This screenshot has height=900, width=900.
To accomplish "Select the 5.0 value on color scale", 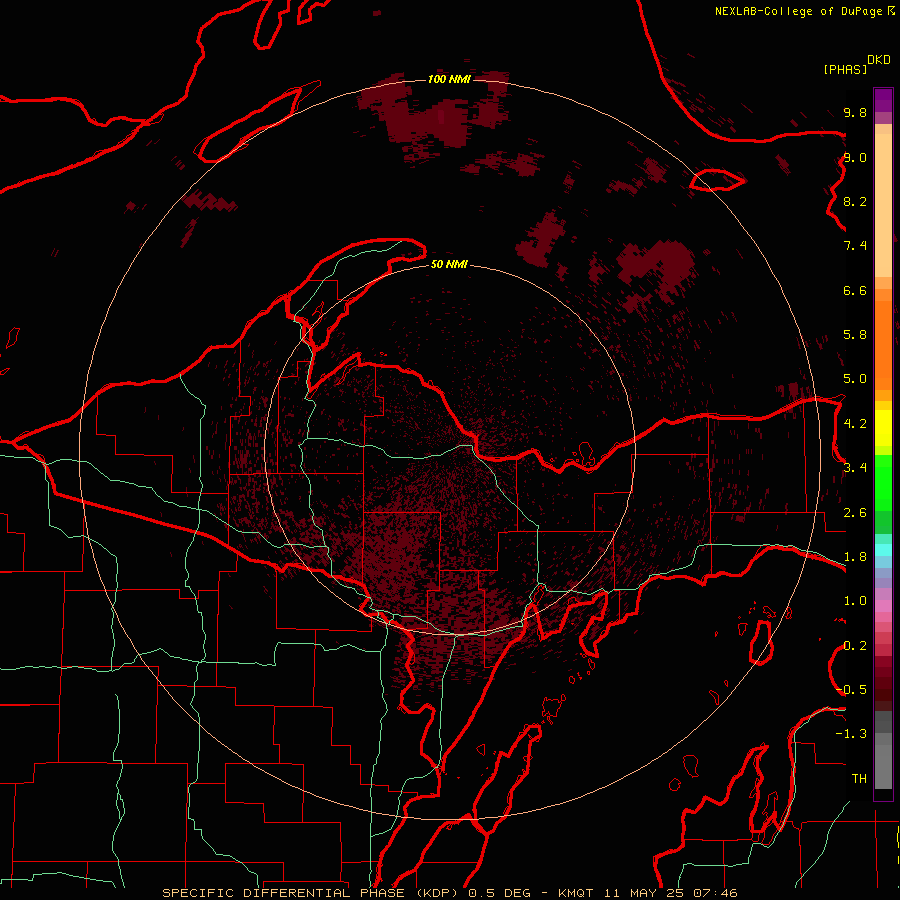I will (855, 379).
